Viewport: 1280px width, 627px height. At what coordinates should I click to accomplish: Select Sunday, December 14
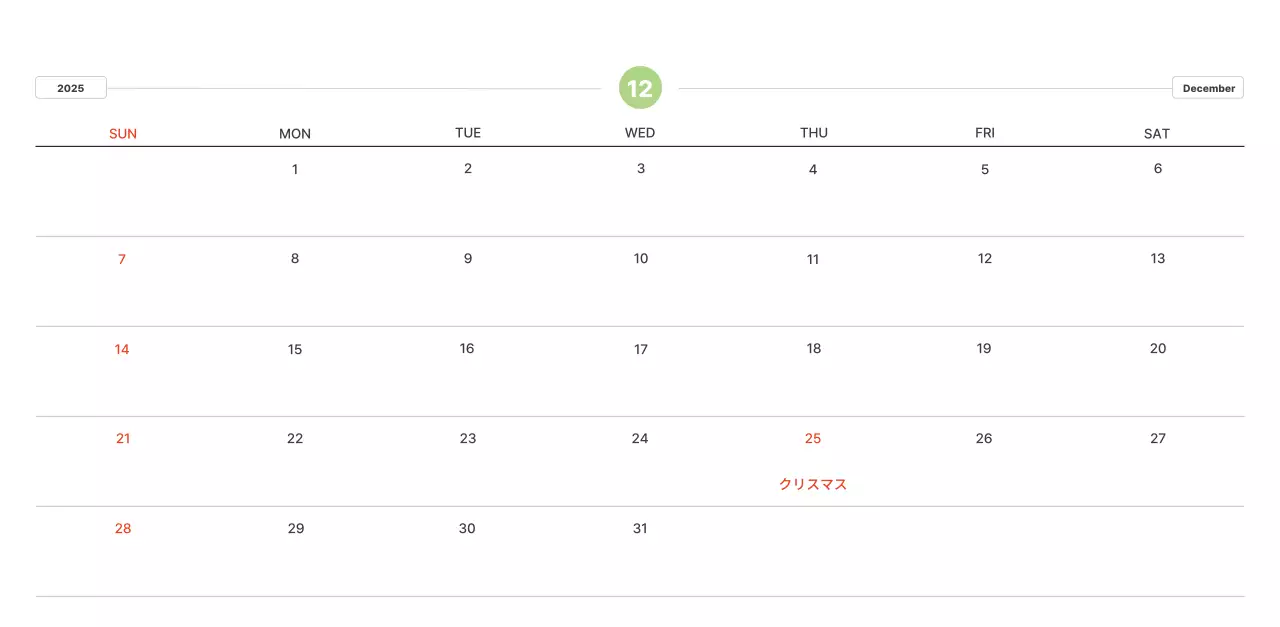pos(122,349)
